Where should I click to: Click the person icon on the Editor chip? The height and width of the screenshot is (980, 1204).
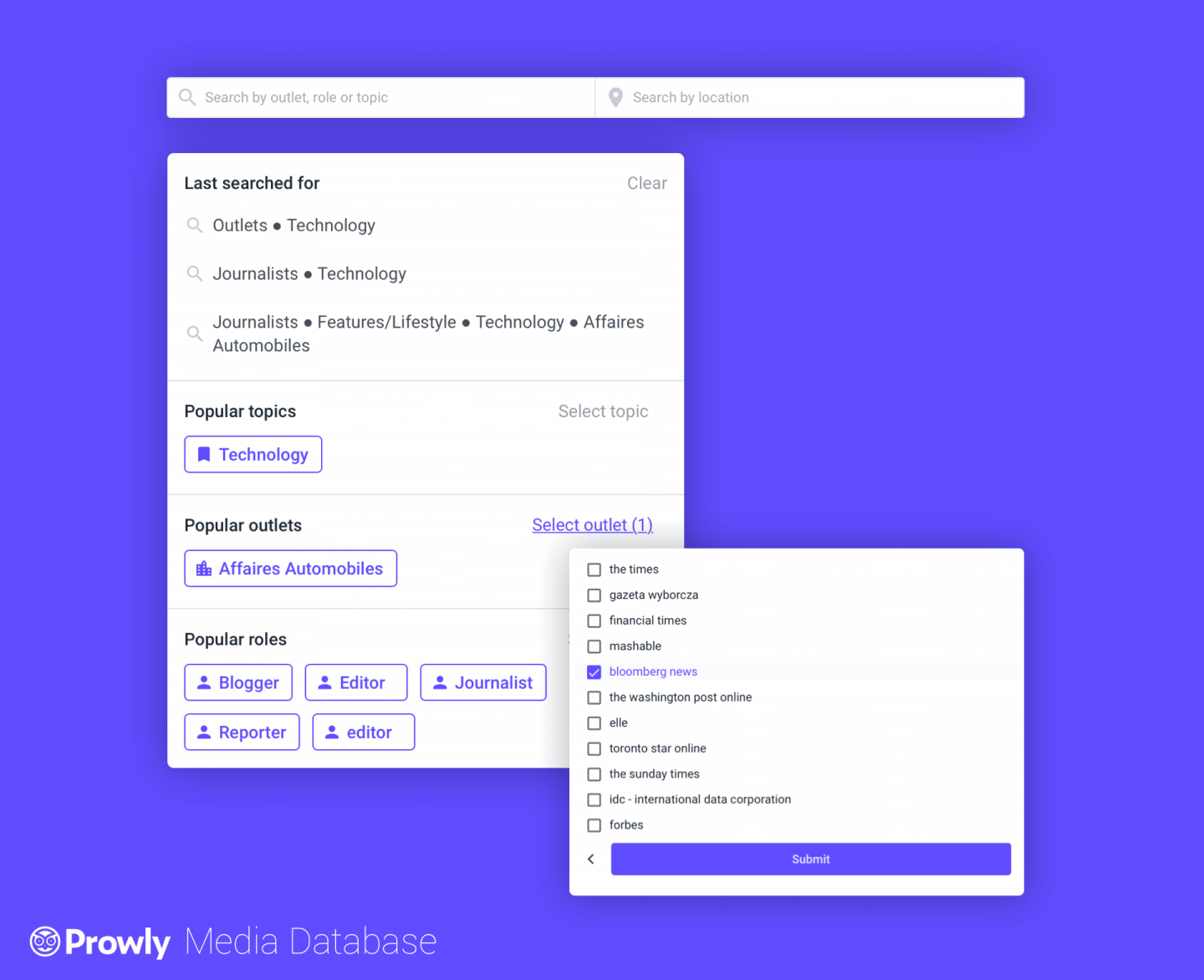pyautogui.click(x=324, y=682)
